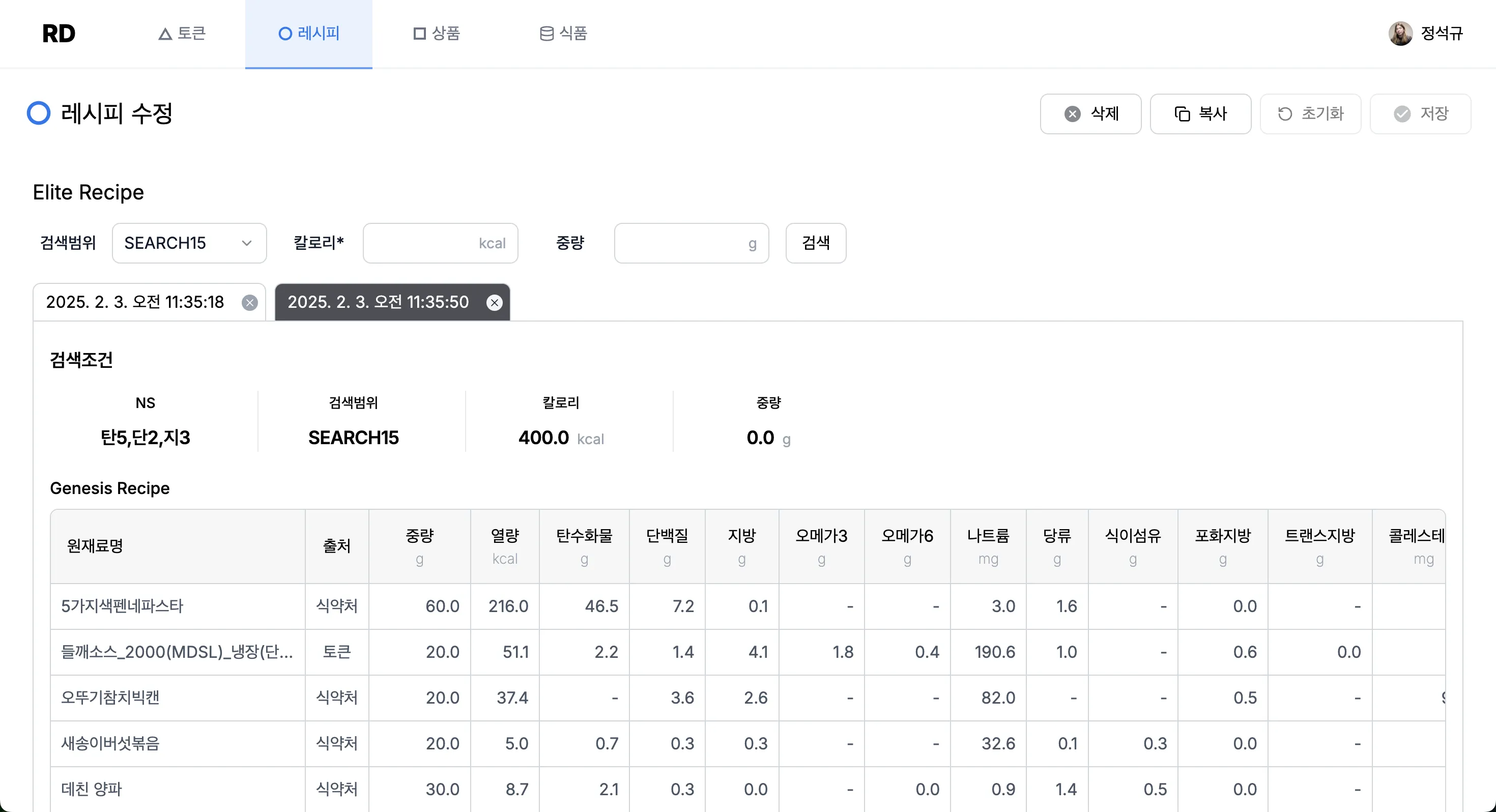Click the RD logo
The height and width of the screenshot is (812, 1496).
click(x=59, y=34)
